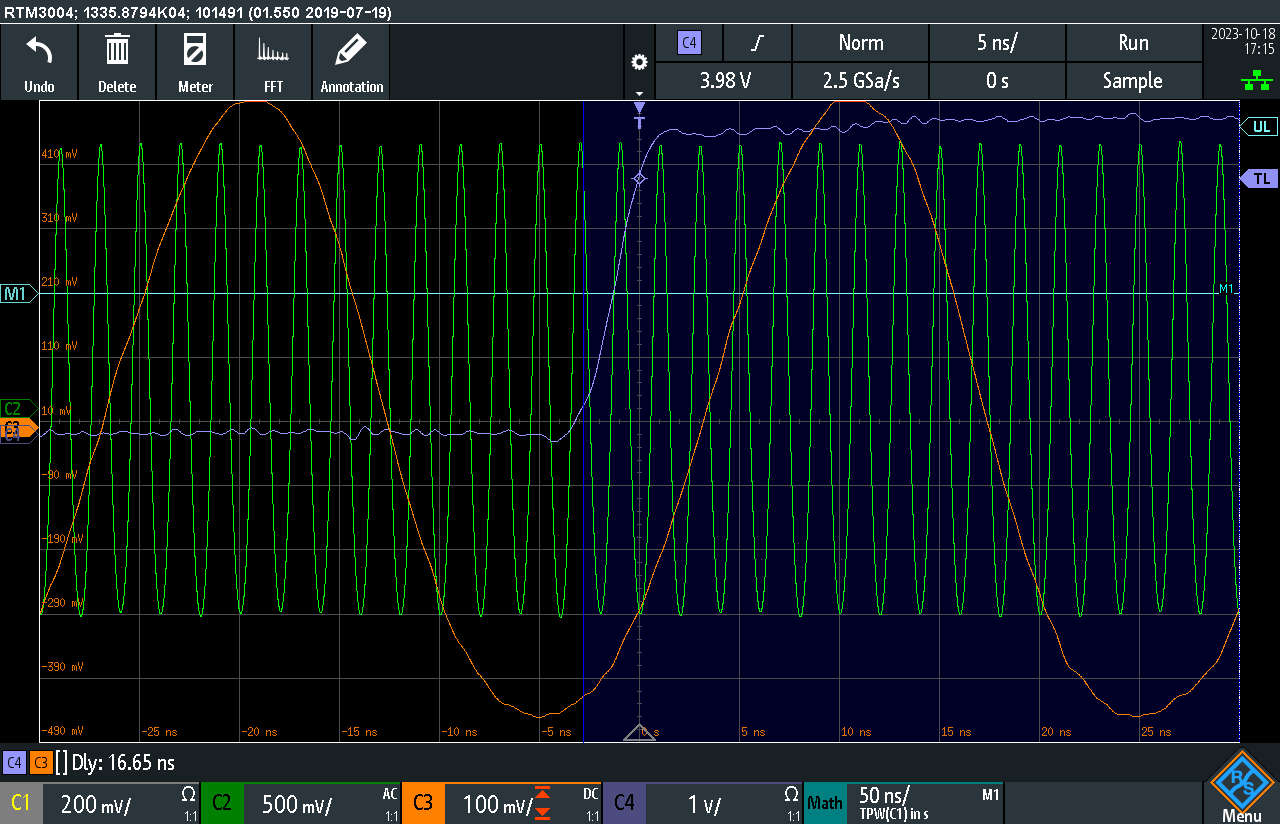The image size is (1280, 824).
Task: Click the Delete trash can icon
Action: point(117,50)
